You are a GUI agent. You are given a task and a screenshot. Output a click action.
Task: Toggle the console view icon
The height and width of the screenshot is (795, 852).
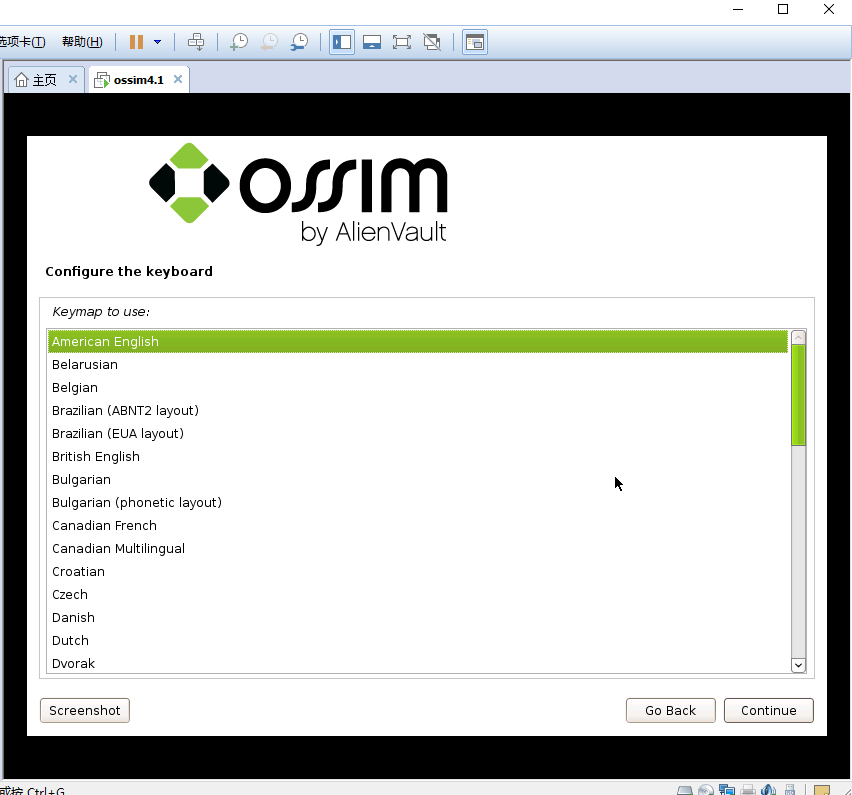tap(474, 42)
